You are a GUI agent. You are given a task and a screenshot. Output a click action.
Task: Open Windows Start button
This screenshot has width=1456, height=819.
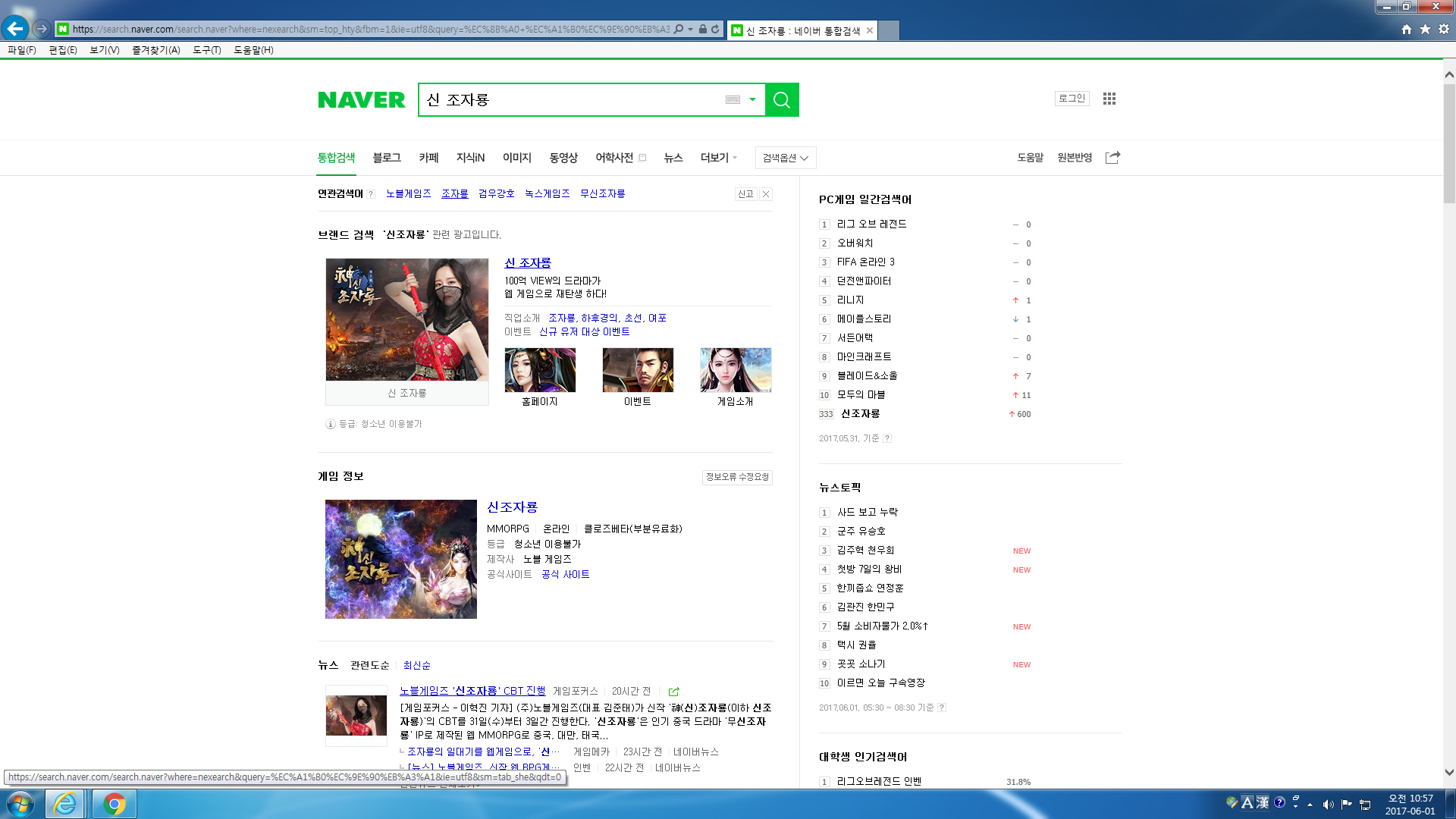(x=20, y=804)
